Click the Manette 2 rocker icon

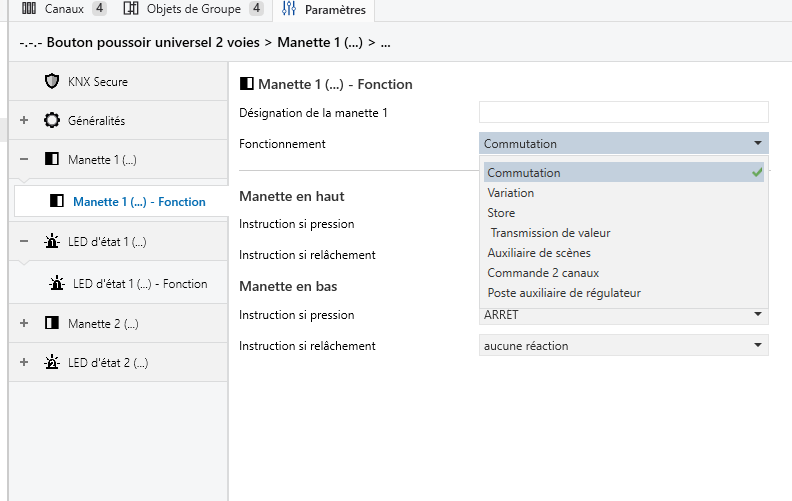[x=52, y=323]
